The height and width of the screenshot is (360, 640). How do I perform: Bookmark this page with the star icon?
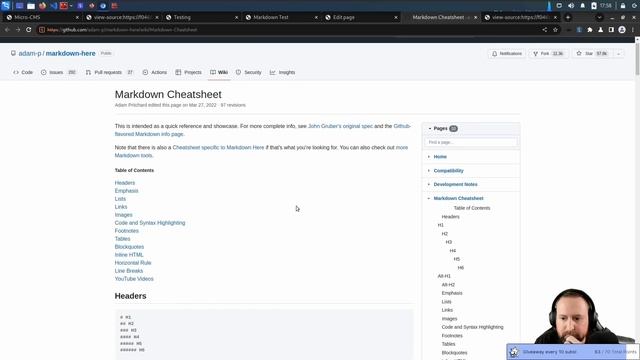click(555, 30)
